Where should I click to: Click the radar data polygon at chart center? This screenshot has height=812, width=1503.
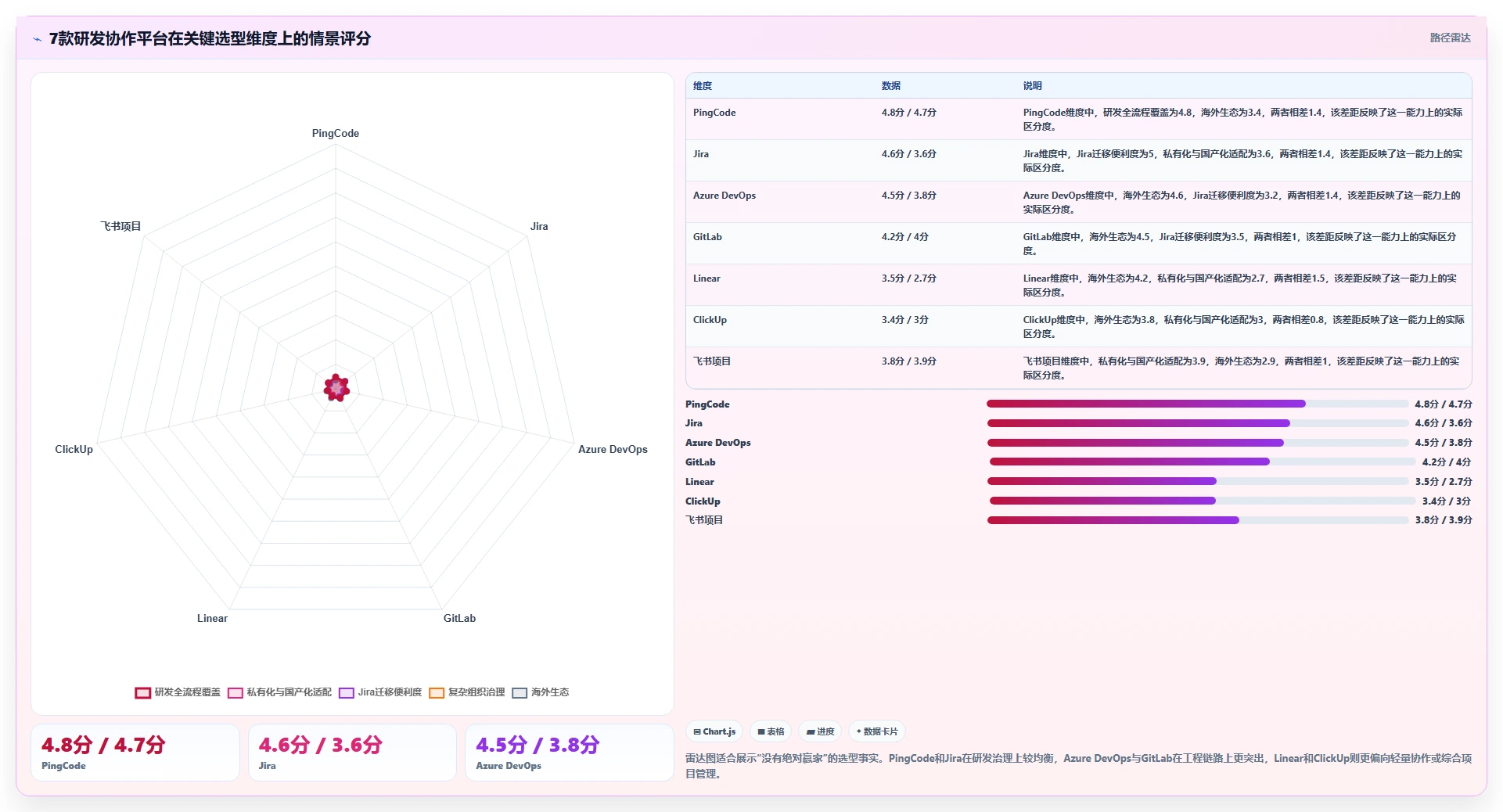(336, 387)
